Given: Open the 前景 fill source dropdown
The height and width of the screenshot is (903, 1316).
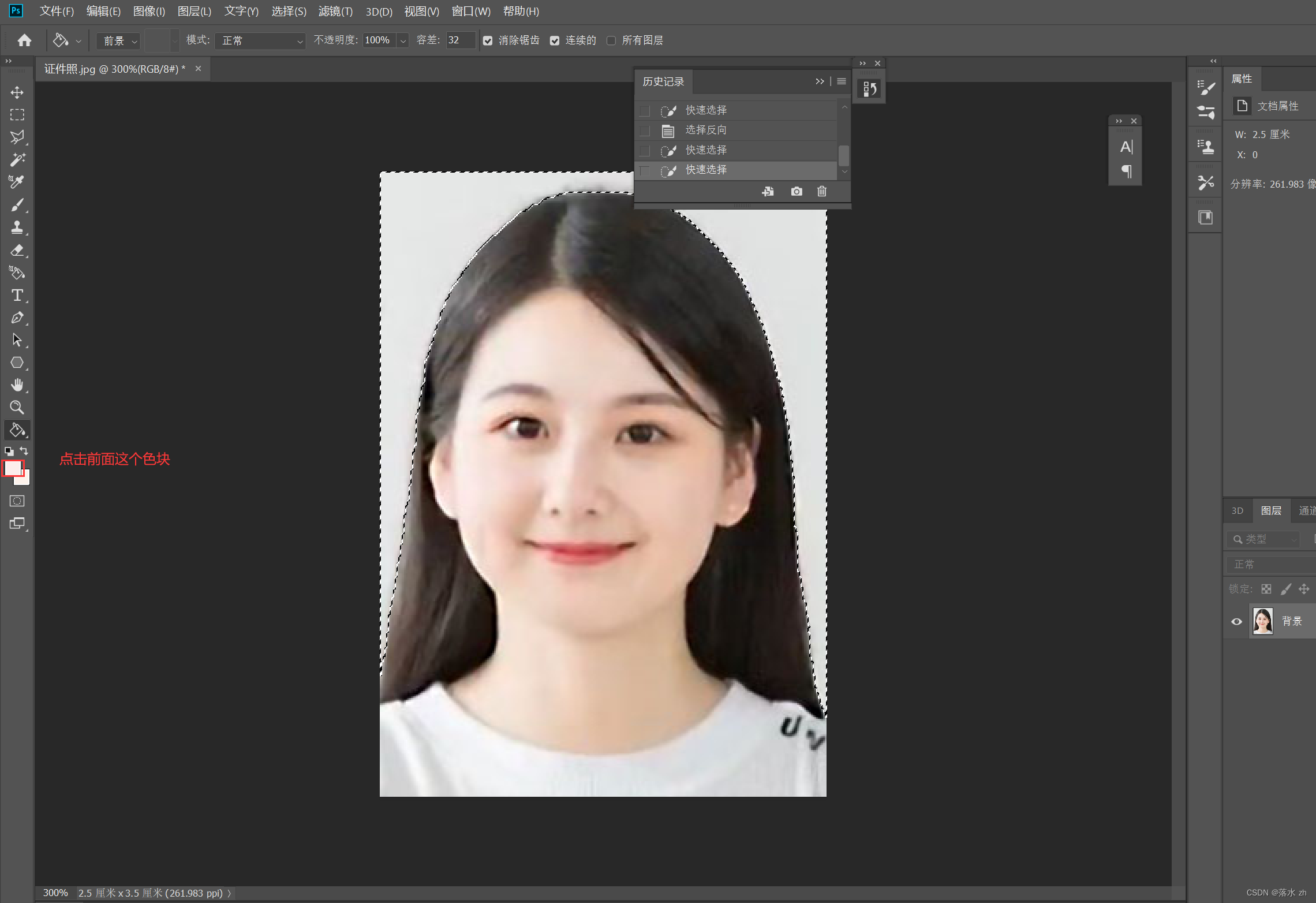Looking at the screenshot, I should point(118,40).
